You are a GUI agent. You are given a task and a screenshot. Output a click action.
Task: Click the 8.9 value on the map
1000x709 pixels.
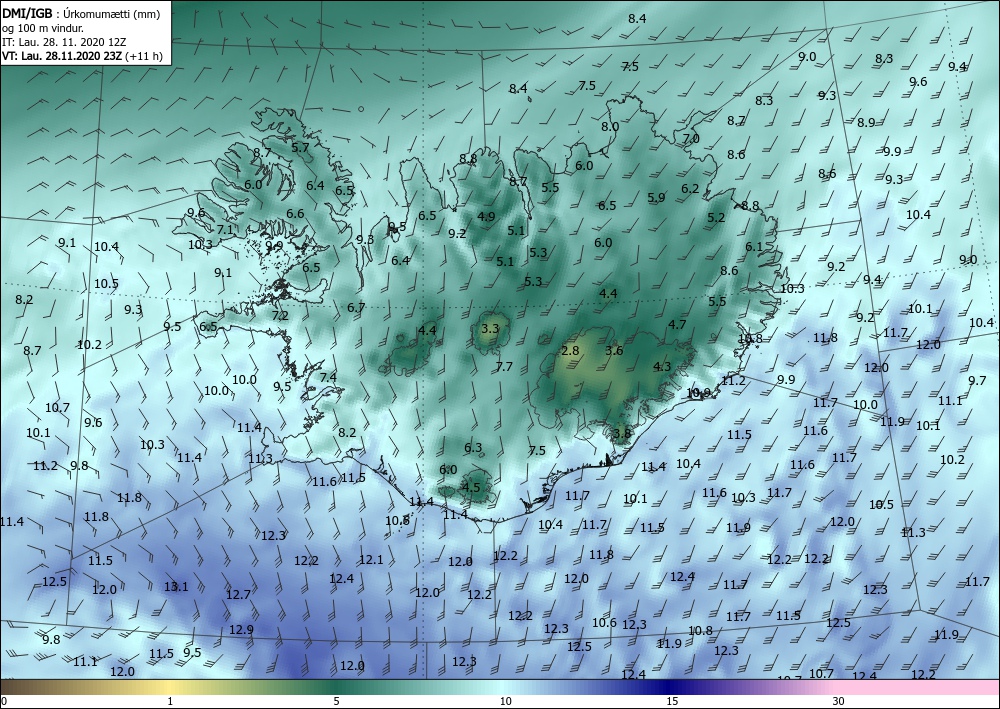click(x=866, y=123)
